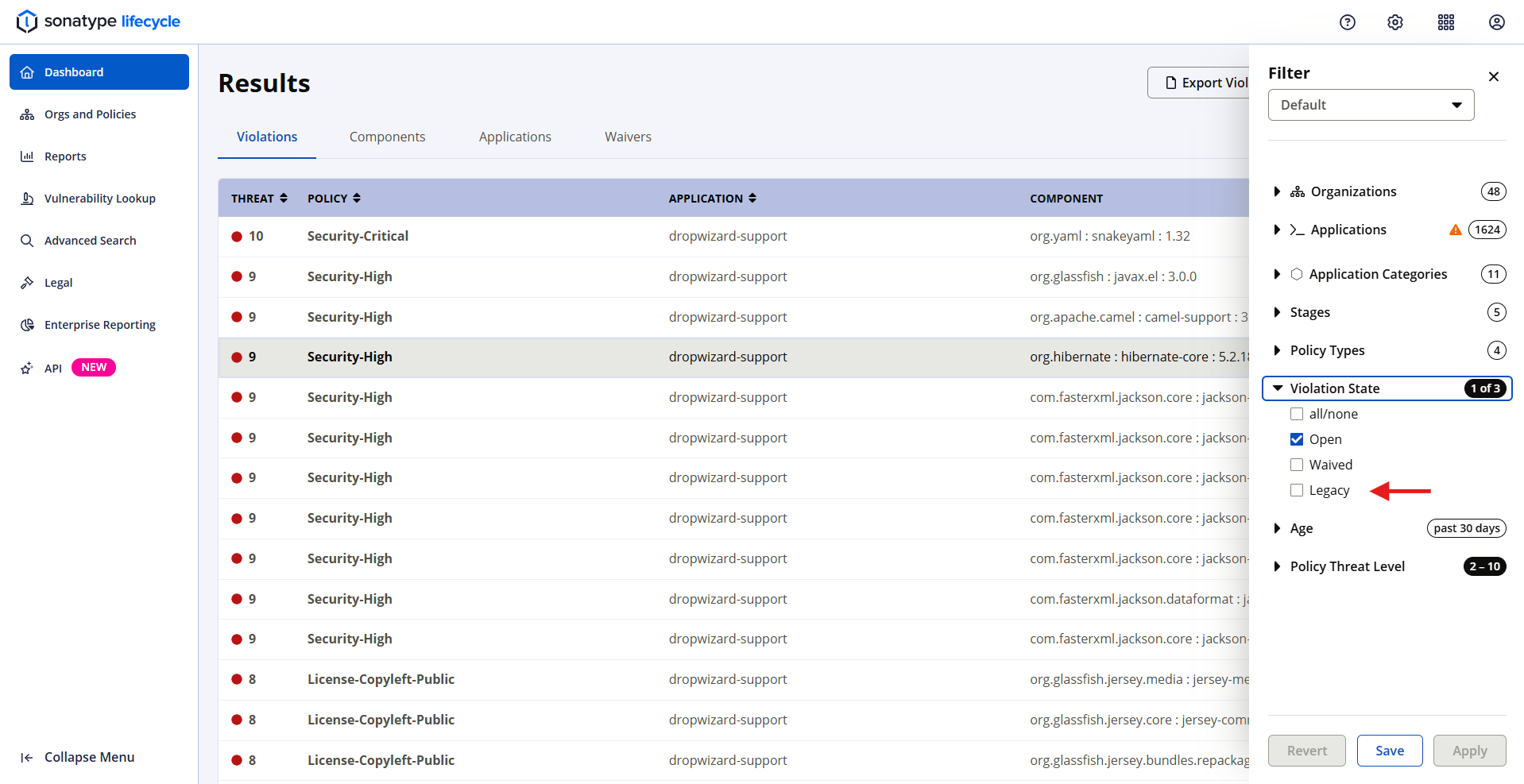
Task: Click the Advanced Search magnifier icon
Action: (x=27, y=241)
